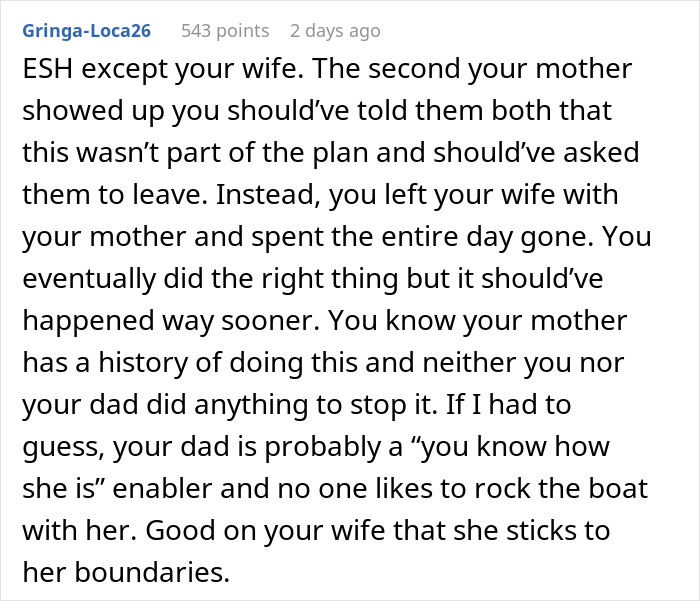
Task: Click the word 'enabler' in the comment
Action: coord(162,488)
